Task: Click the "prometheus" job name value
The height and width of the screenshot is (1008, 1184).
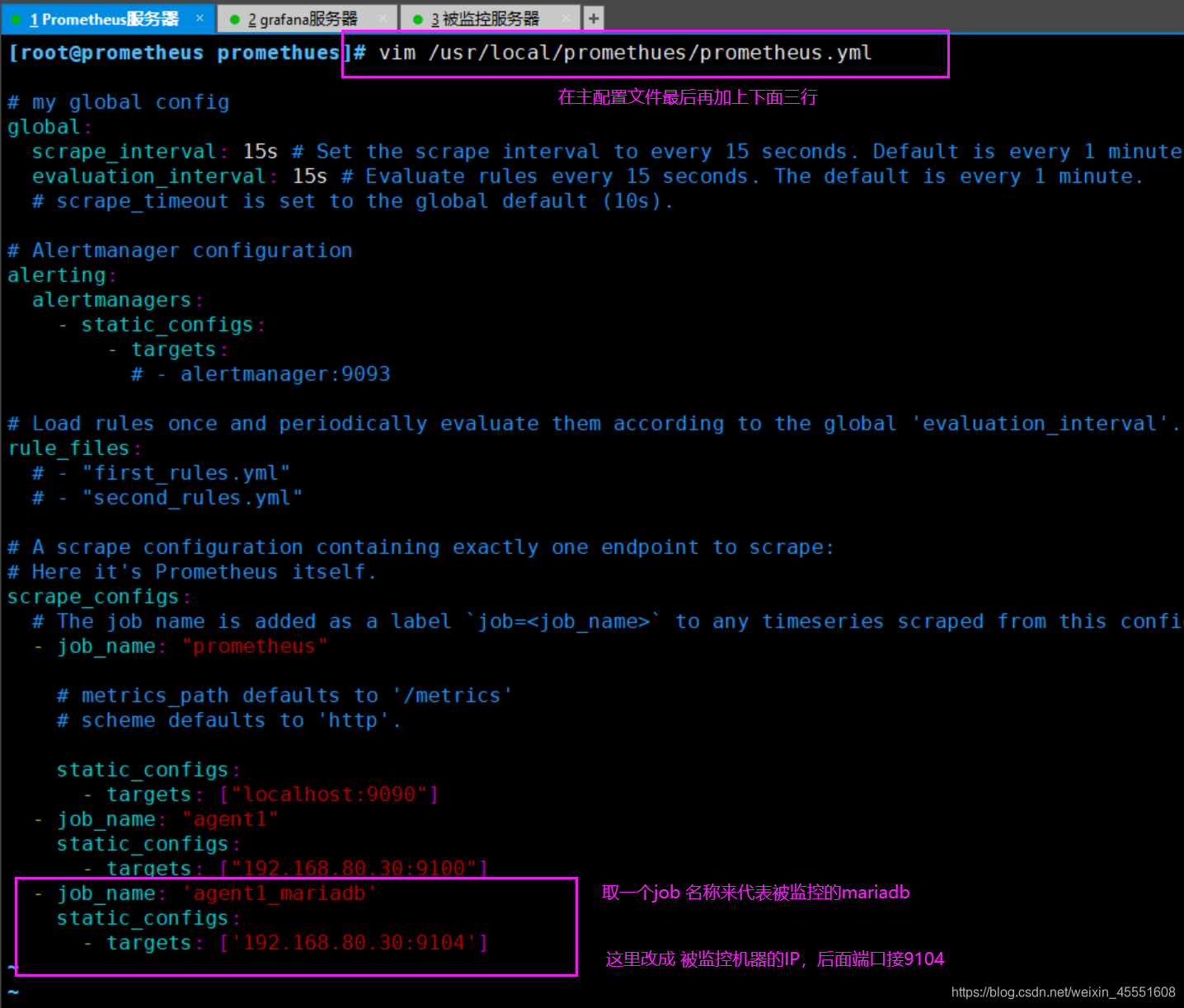Action: (255, 646)
